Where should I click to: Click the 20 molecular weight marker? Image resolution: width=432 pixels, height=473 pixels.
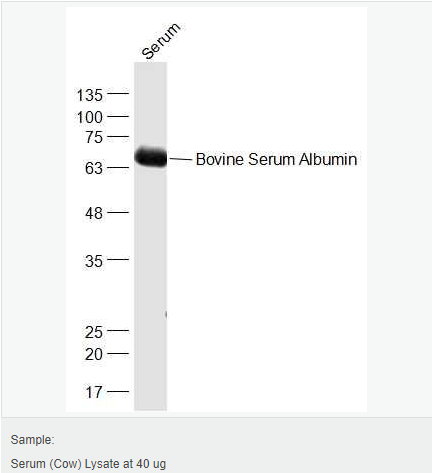point(93,354)
